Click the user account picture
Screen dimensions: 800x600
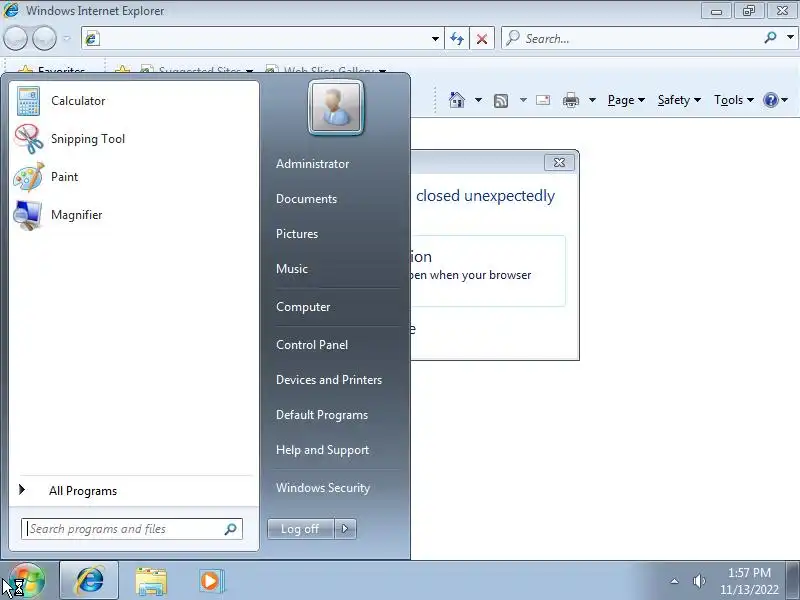336,108
